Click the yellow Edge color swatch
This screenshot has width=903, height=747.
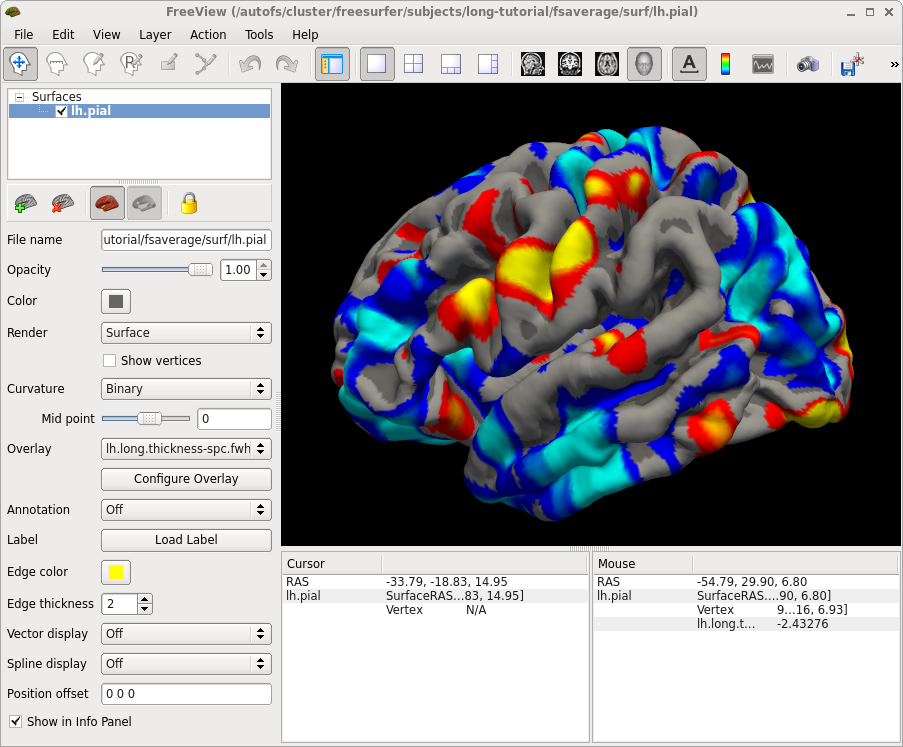[116, 572]
